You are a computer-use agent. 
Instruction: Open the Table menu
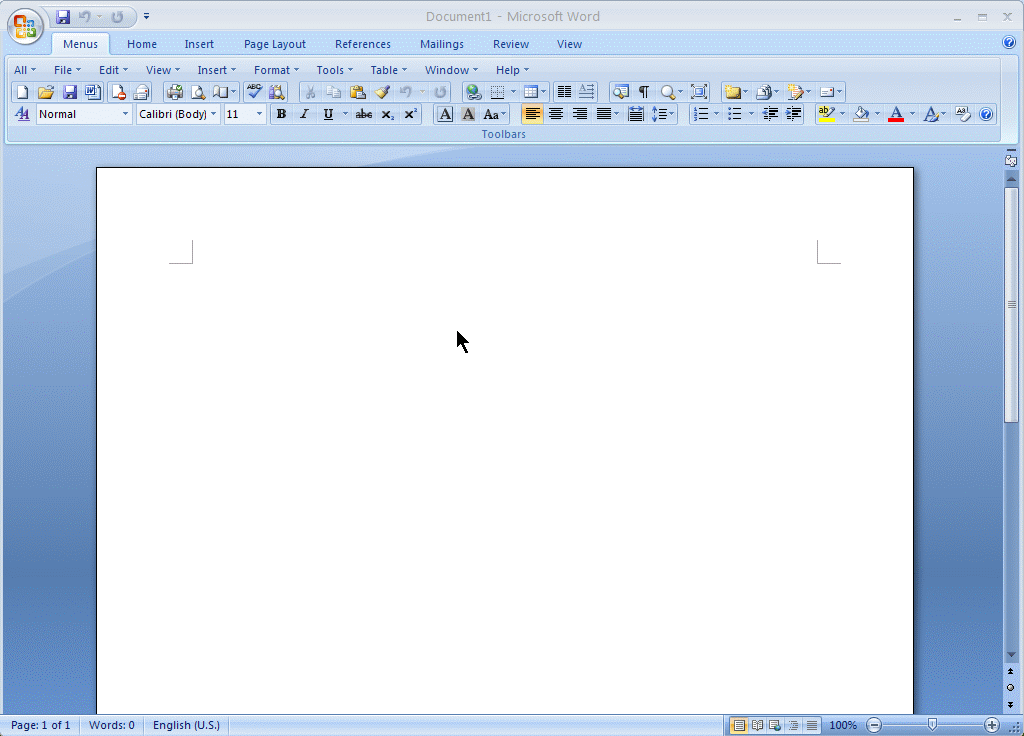pos(389,70)
